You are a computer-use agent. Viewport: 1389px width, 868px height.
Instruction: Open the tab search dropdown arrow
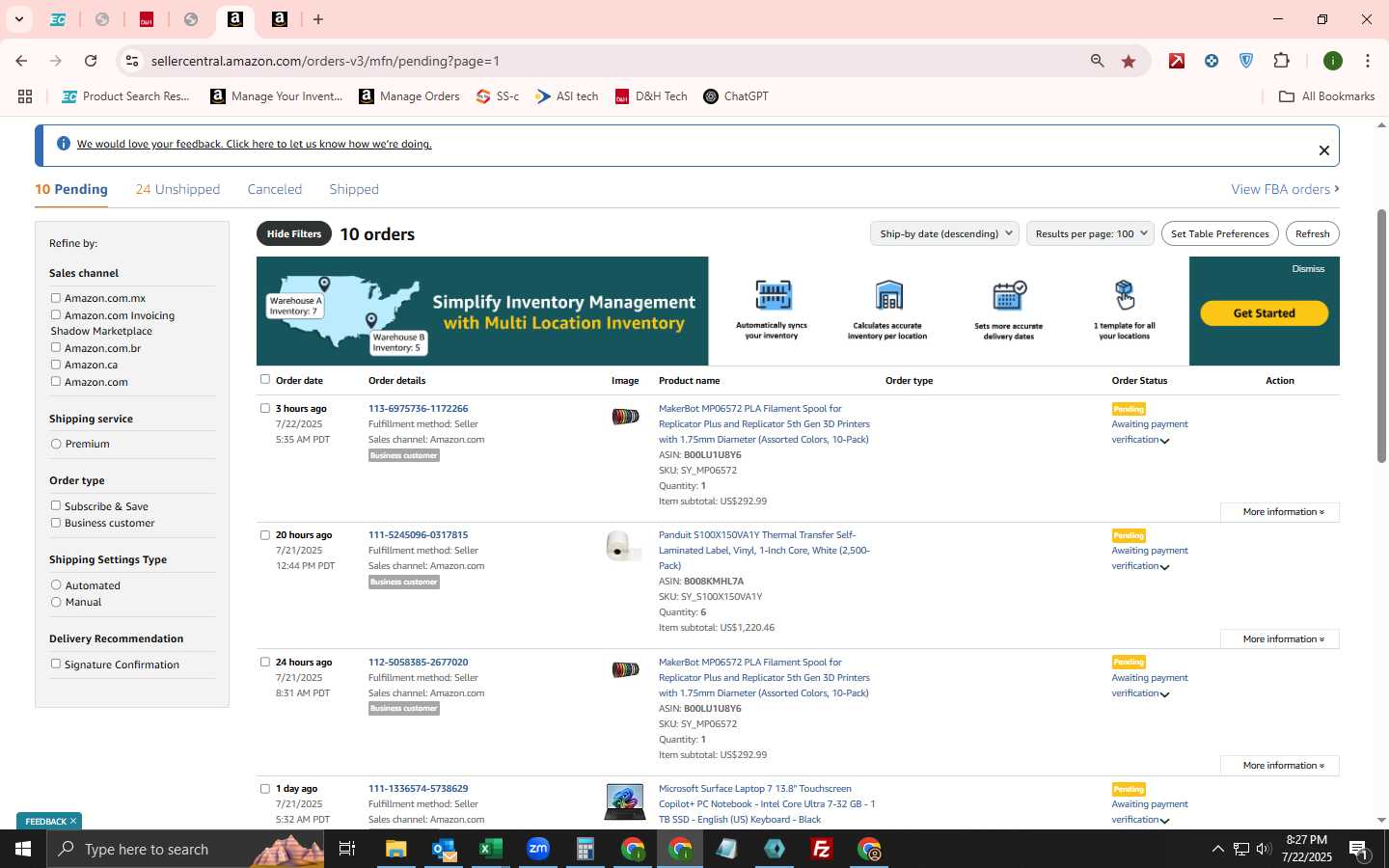click(x=18, y=19)
